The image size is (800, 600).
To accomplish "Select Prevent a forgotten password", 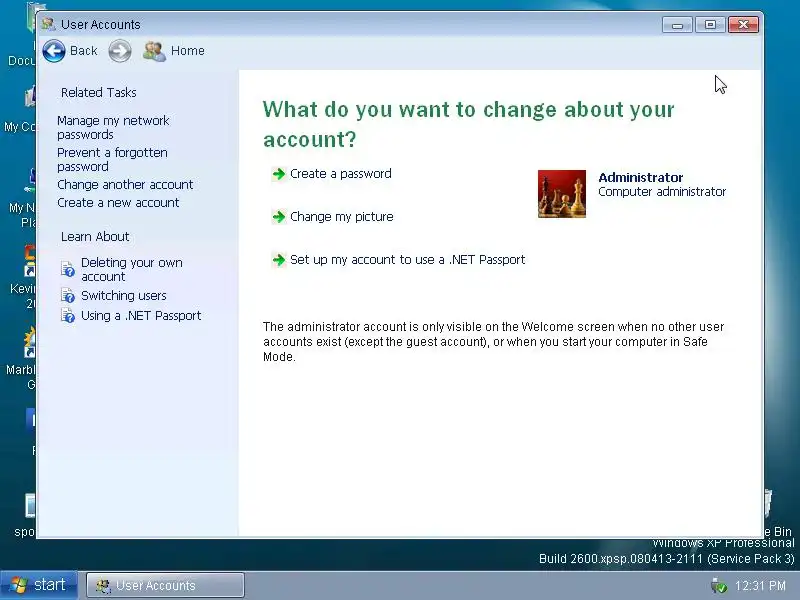I will click(112, 160).
